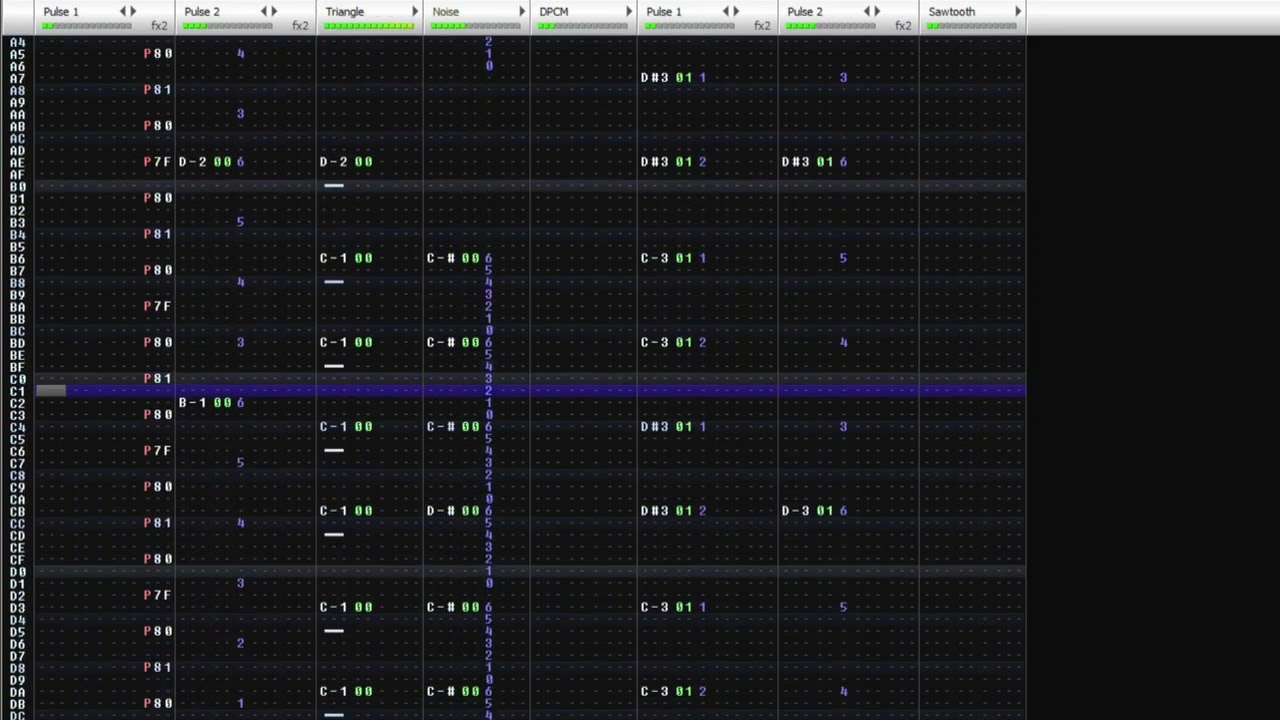Image resolution: width=1280 pixels, height=720 pixels.
Task: Toggle the Sawtooth channel header
Action: [952, 12]
